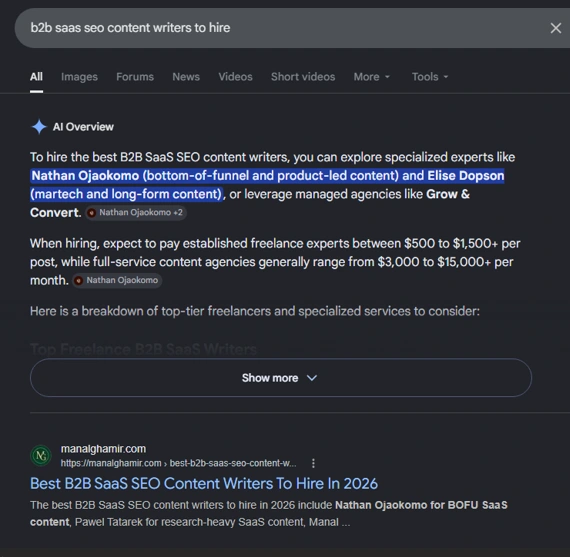Click the highlighted Nathan Ojaokomo text
570x557 pixels.
pyautogui.click(x=85, y=176)
